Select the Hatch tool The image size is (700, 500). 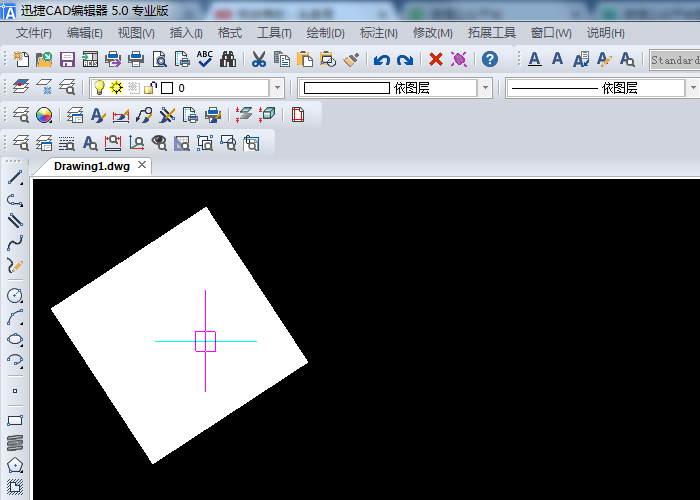click(x=15, y=487)
